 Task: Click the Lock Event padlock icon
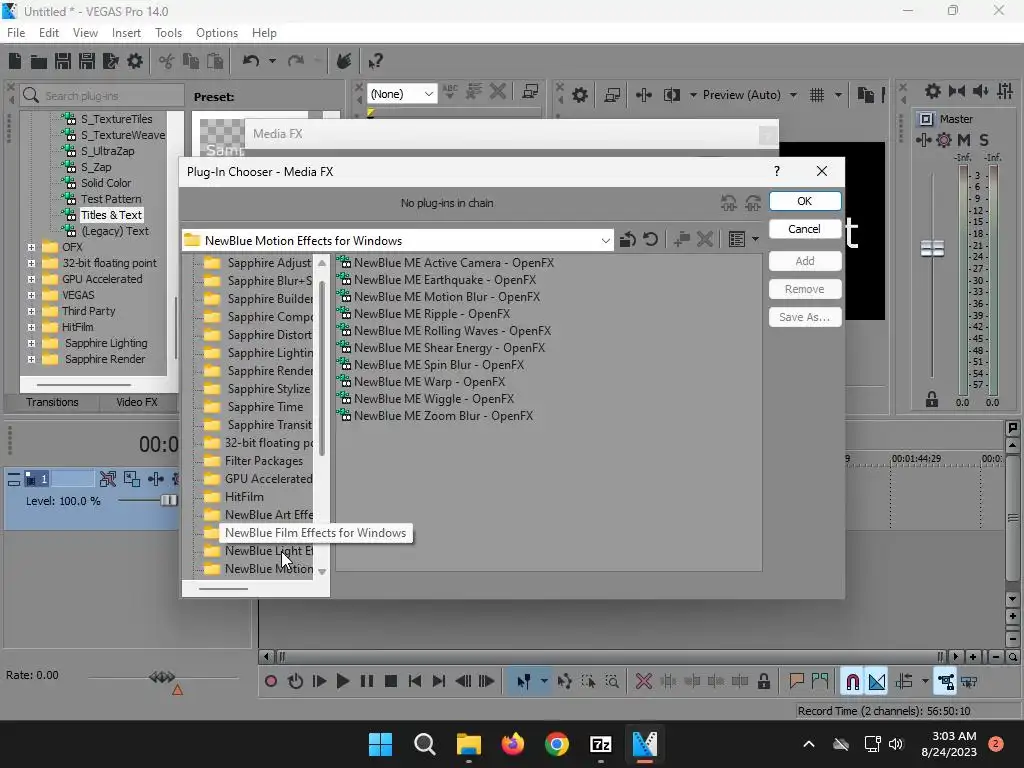(x=763, y=681)
